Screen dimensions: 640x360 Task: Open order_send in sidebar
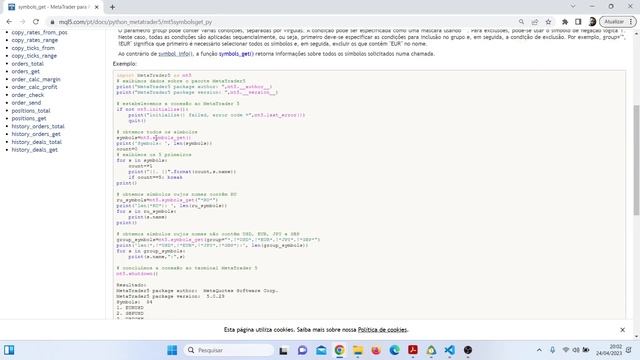point(26,103)
